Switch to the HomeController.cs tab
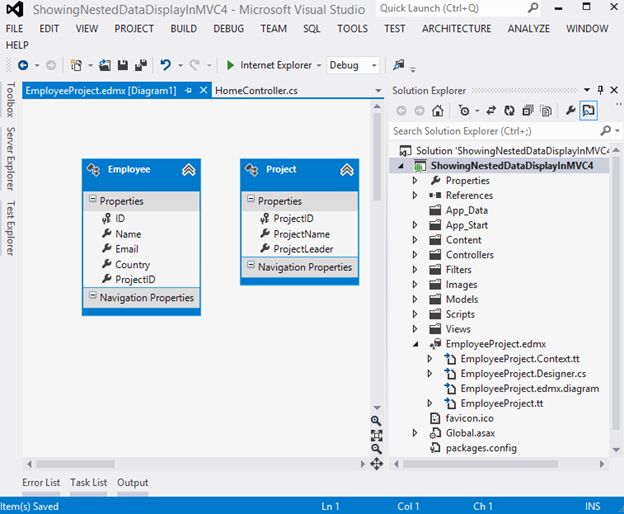 (256, 91)
